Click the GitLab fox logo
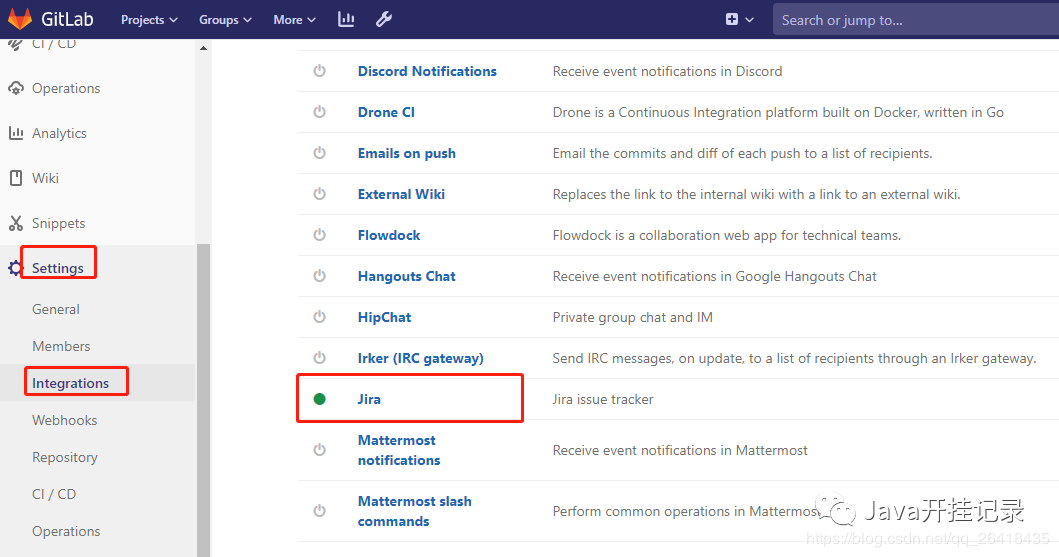 [x=20, y=19]
